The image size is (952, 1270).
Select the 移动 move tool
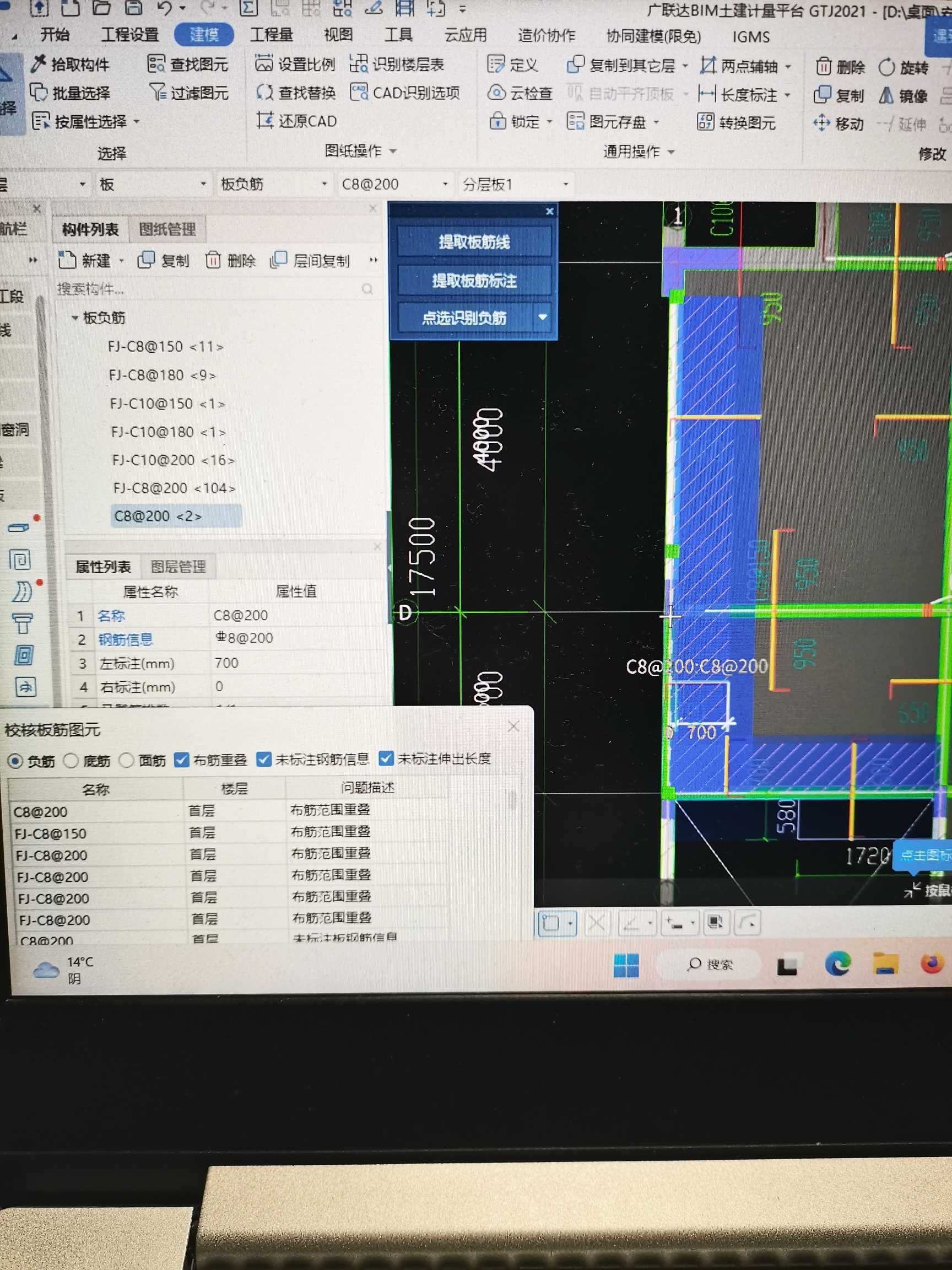click(839, 123)
